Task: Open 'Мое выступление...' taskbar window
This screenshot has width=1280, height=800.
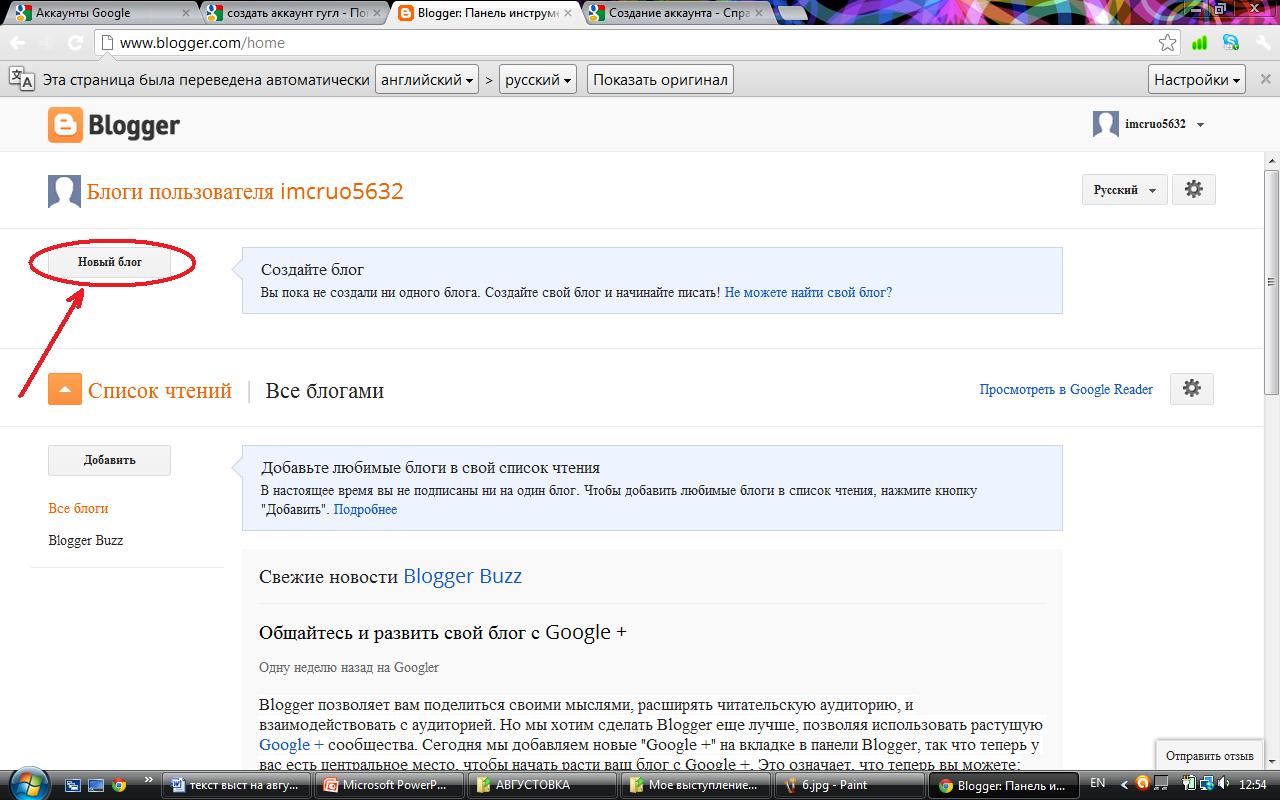Action: coord(696,785)
